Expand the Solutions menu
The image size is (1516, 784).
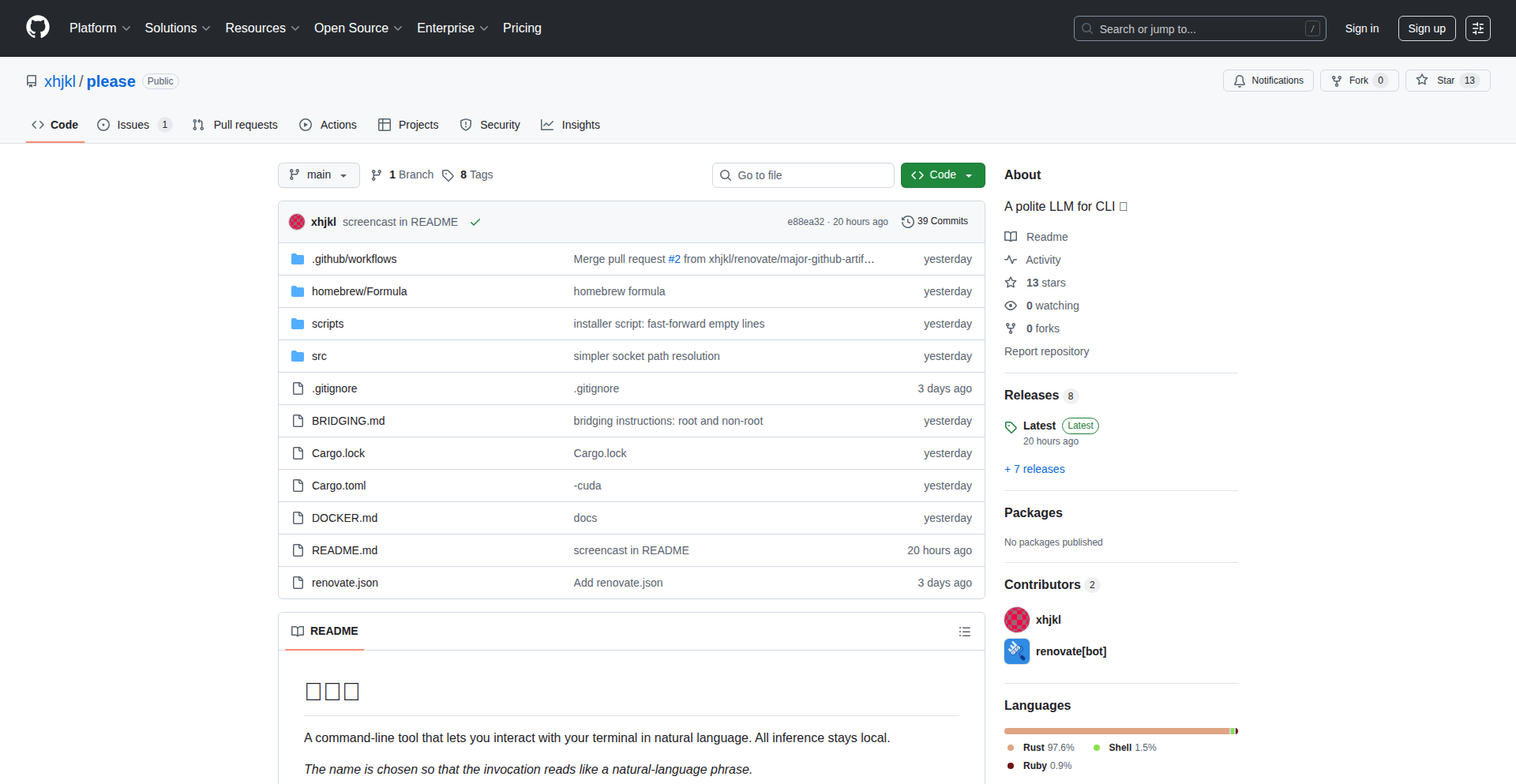coord(178,28)
